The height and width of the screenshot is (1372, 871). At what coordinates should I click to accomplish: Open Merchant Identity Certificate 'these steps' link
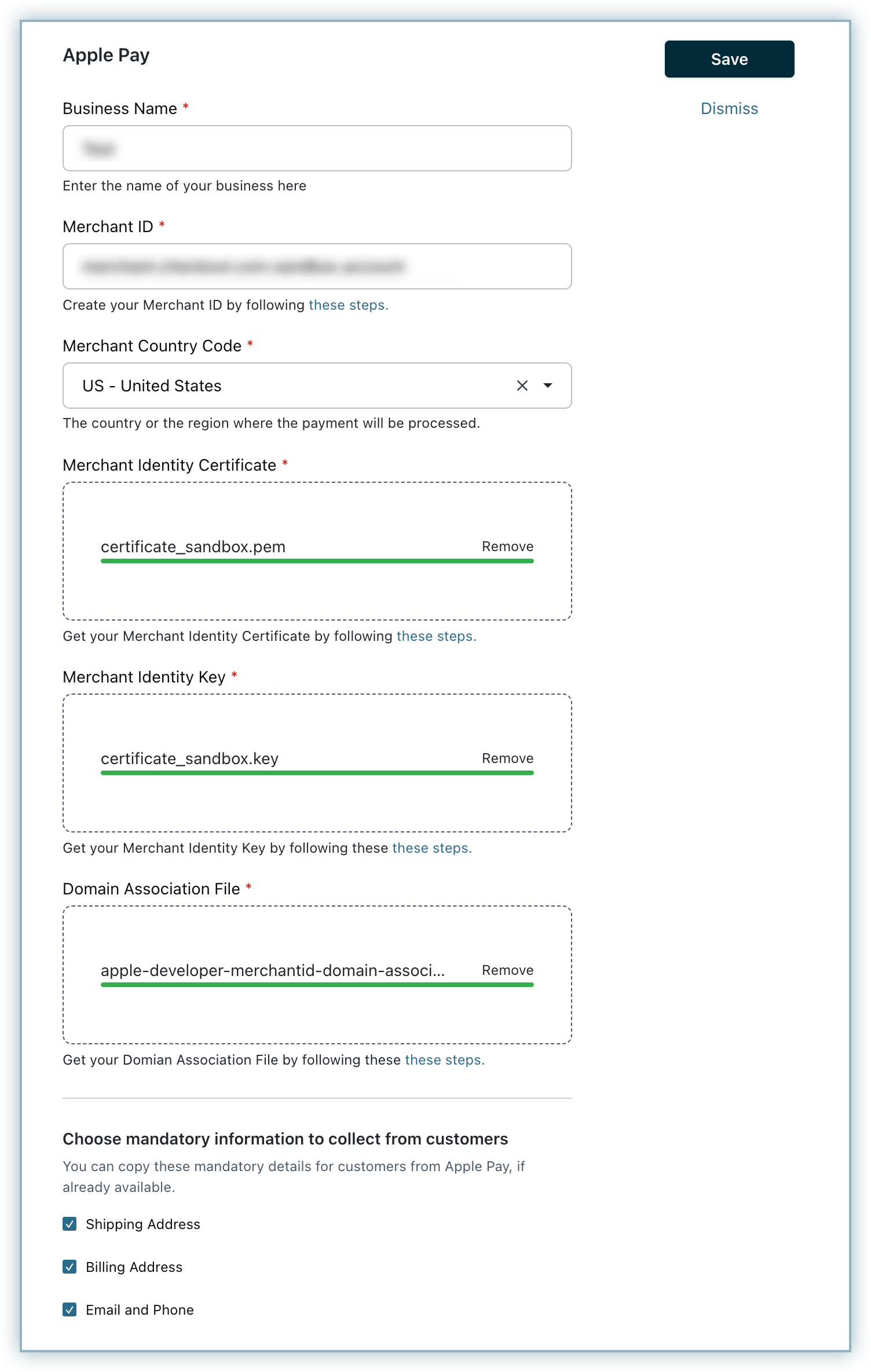pyautogui.click(x=436, y=636)
